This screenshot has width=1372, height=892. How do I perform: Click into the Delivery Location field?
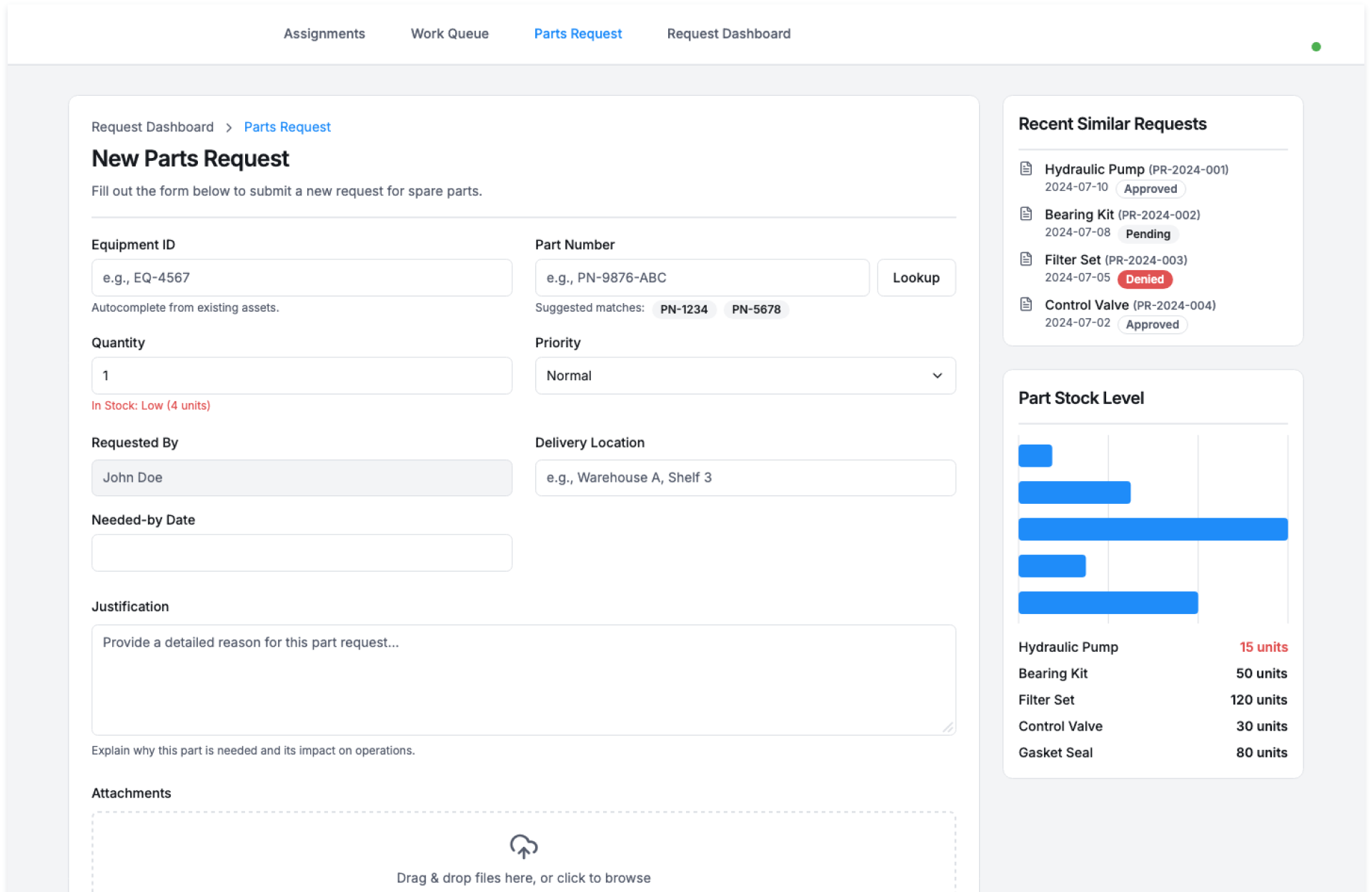click(x=745, y=478)
